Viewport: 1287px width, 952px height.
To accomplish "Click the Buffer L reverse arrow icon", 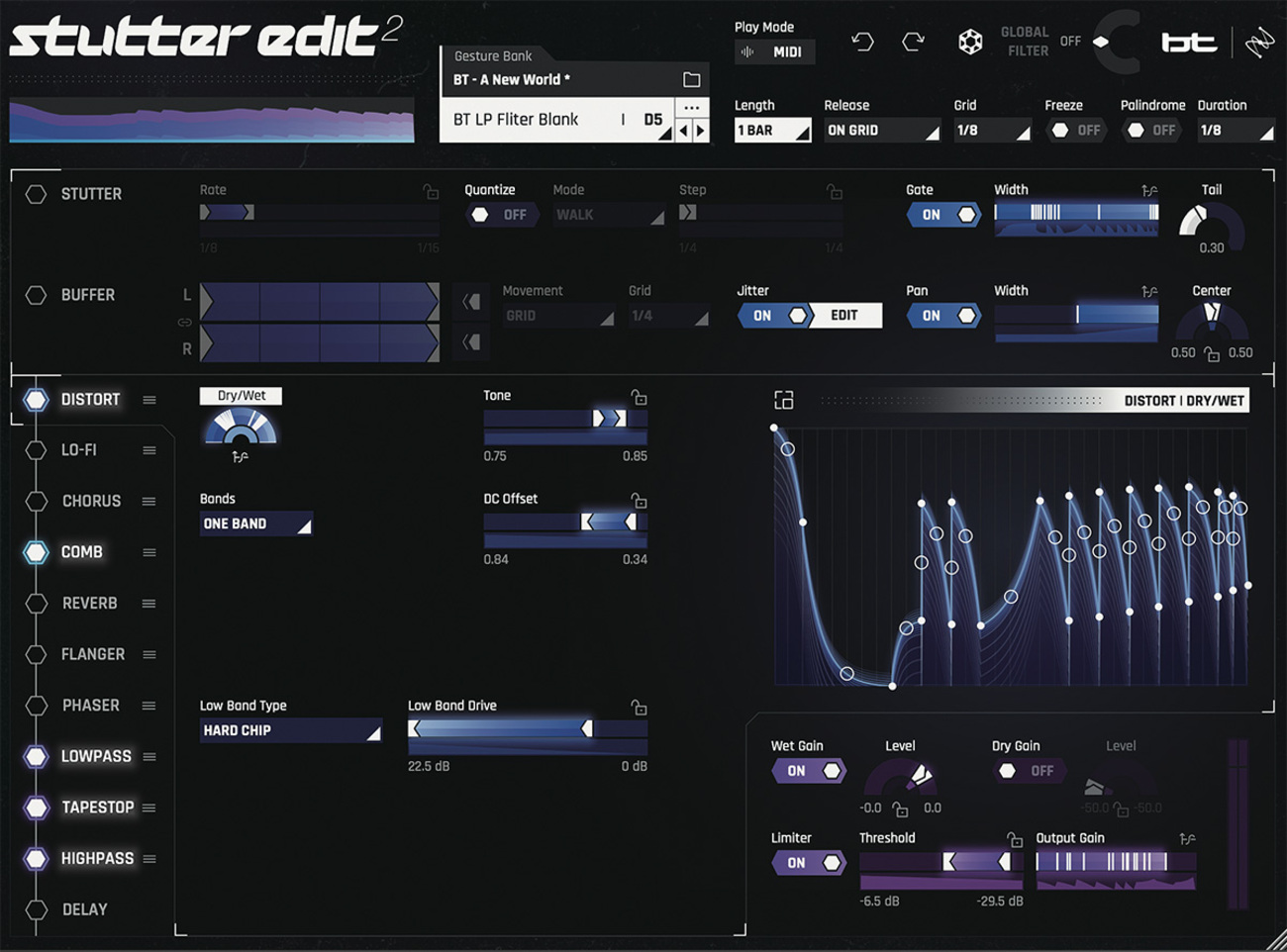I will [471, 301].
